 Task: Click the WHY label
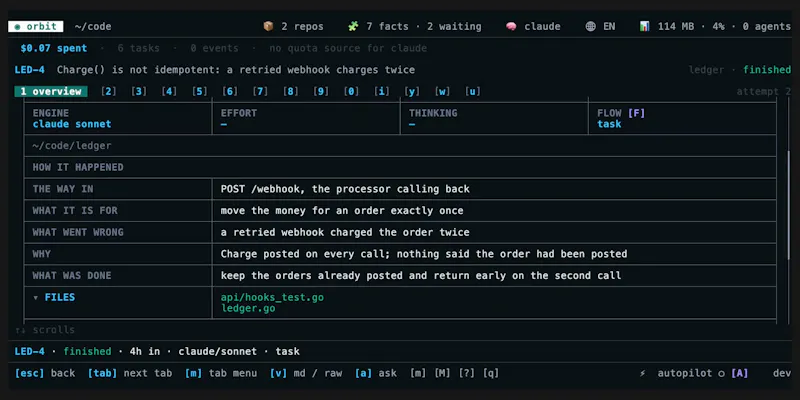tap(42, 254)
